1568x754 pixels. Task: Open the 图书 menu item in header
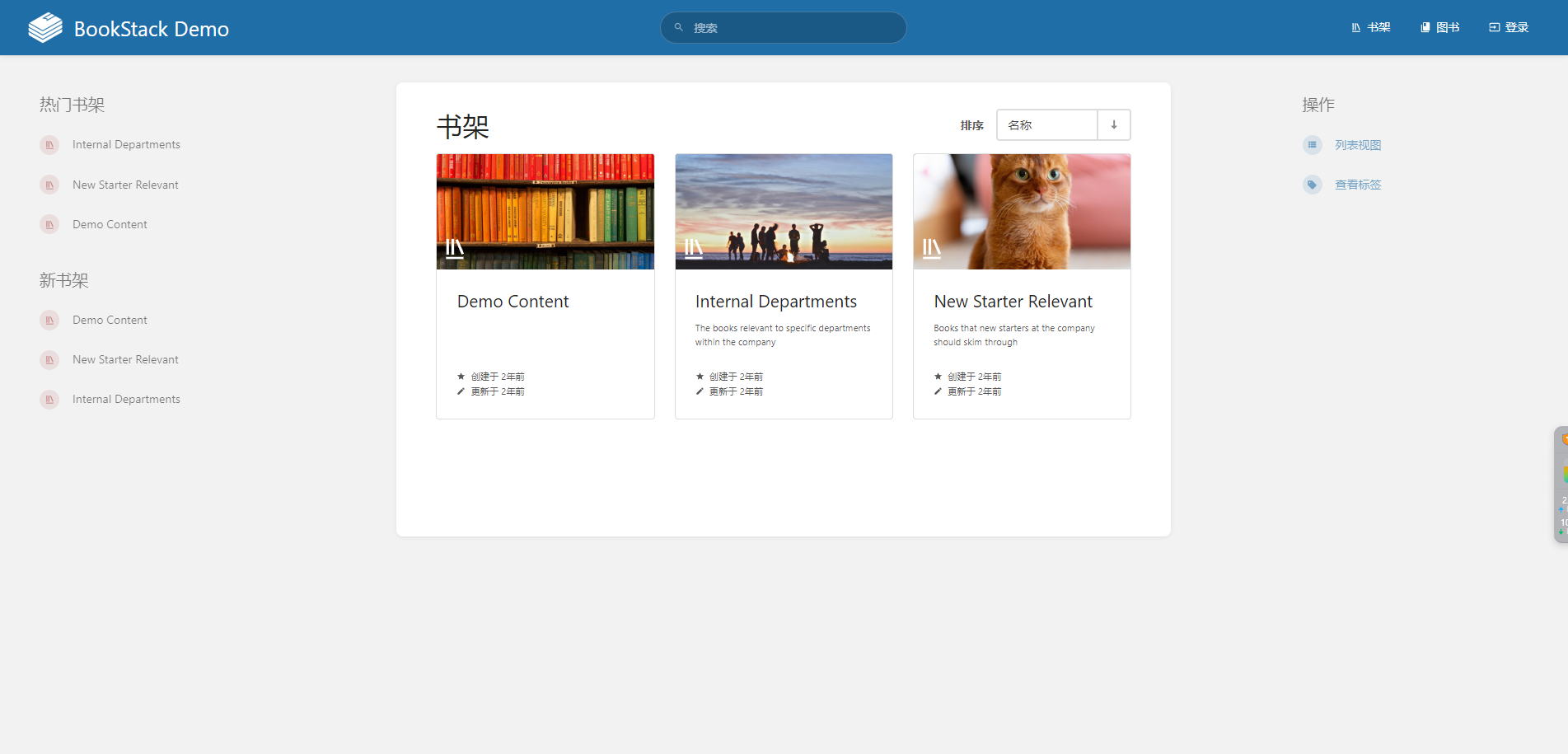click(1439, 27)
